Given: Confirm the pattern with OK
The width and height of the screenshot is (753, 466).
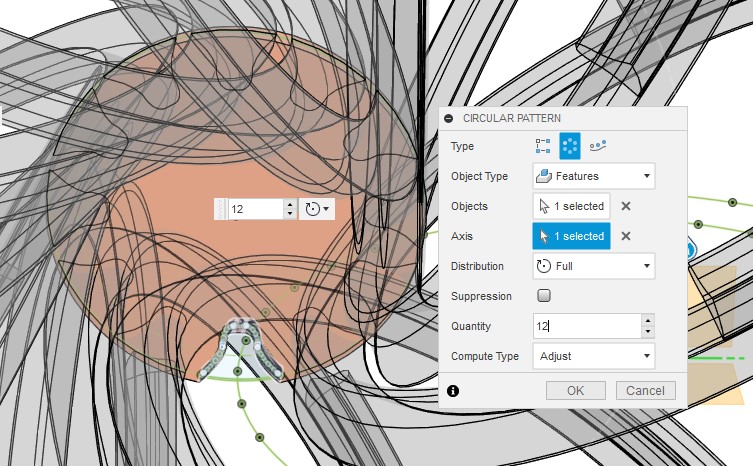Looking at the screenshot, I should [576, 390].
